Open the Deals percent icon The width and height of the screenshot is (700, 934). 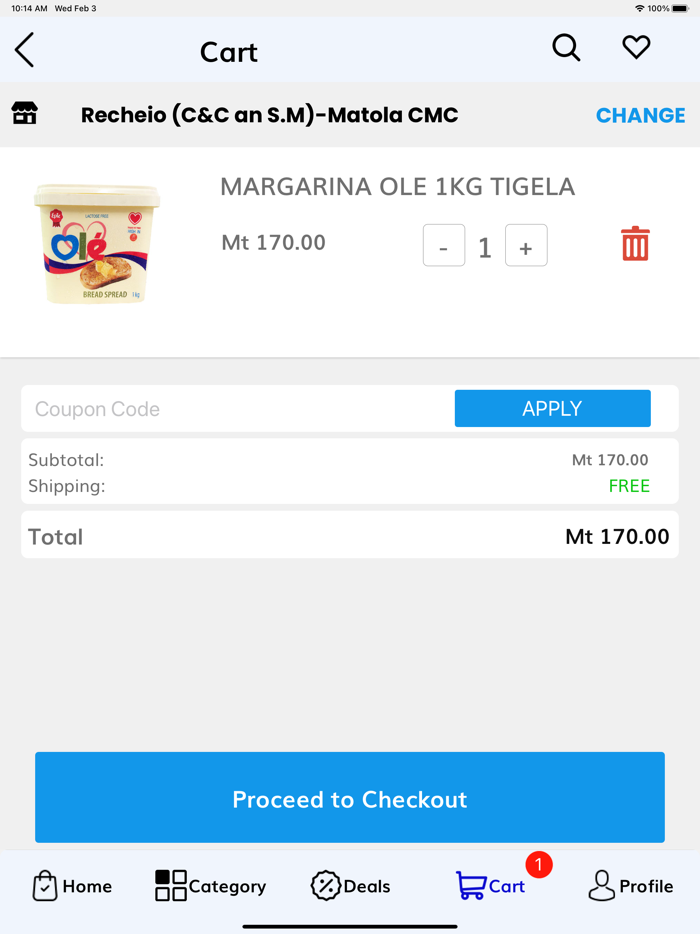click(x=349, y=886)
